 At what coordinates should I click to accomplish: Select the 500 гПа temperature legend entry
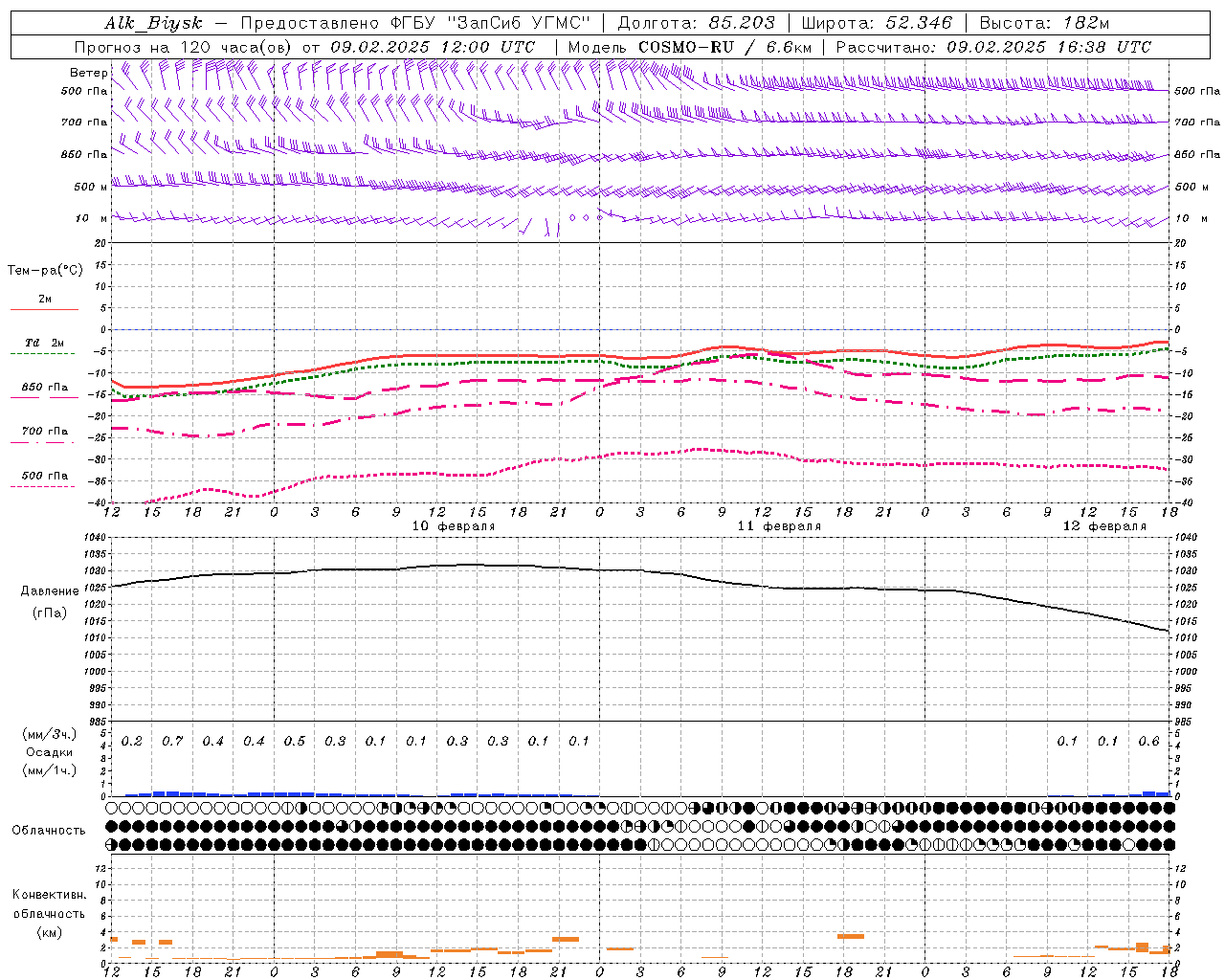tap(45, 476)
